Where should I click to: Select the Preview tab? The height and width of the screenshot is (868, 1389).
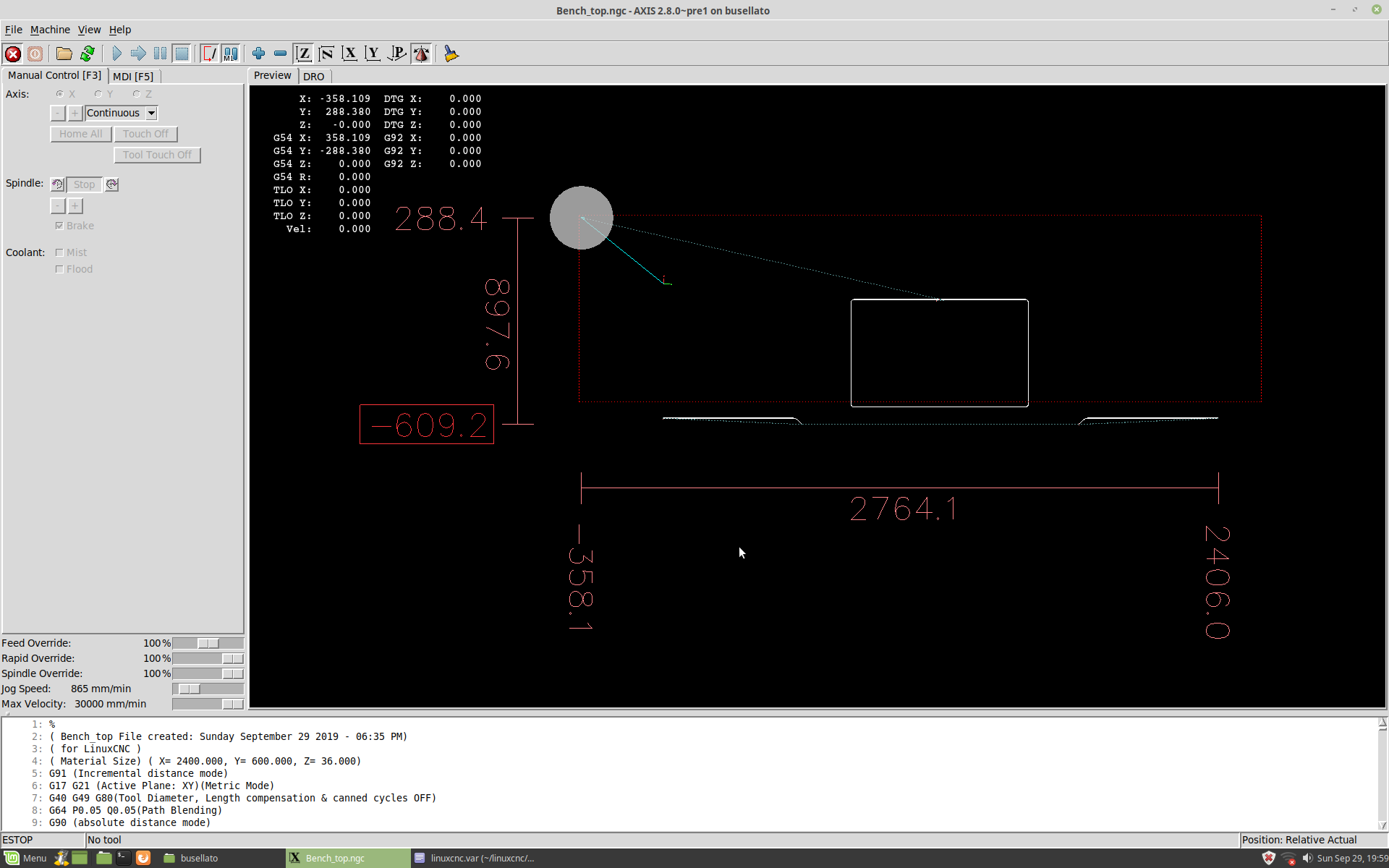click(273, 75)
